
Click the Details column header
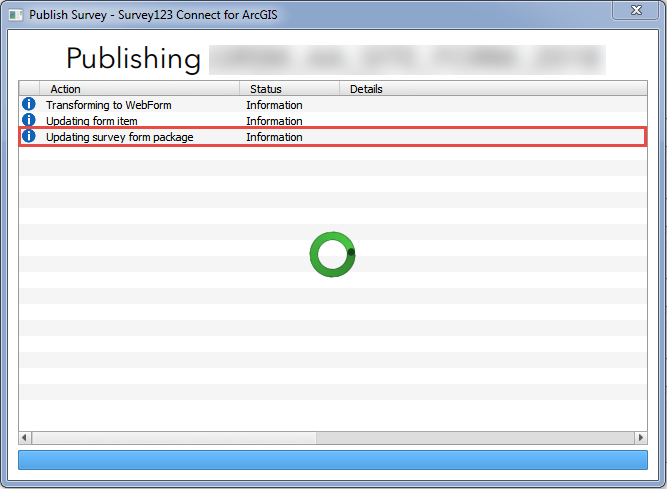coord(493,89)
